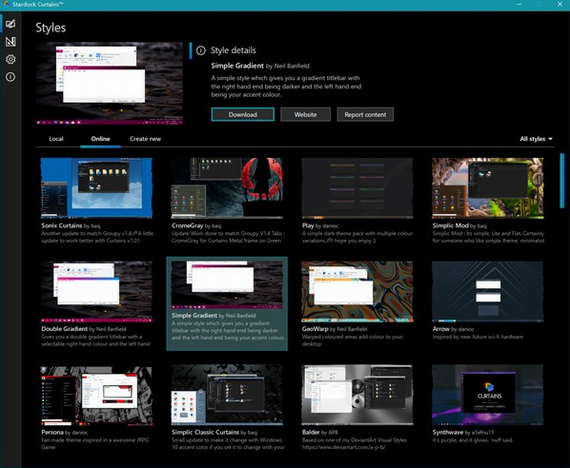The image size is (570, 468).
Task: Click the Balder deviantart URL text
Action: click(x=344, y=447)
